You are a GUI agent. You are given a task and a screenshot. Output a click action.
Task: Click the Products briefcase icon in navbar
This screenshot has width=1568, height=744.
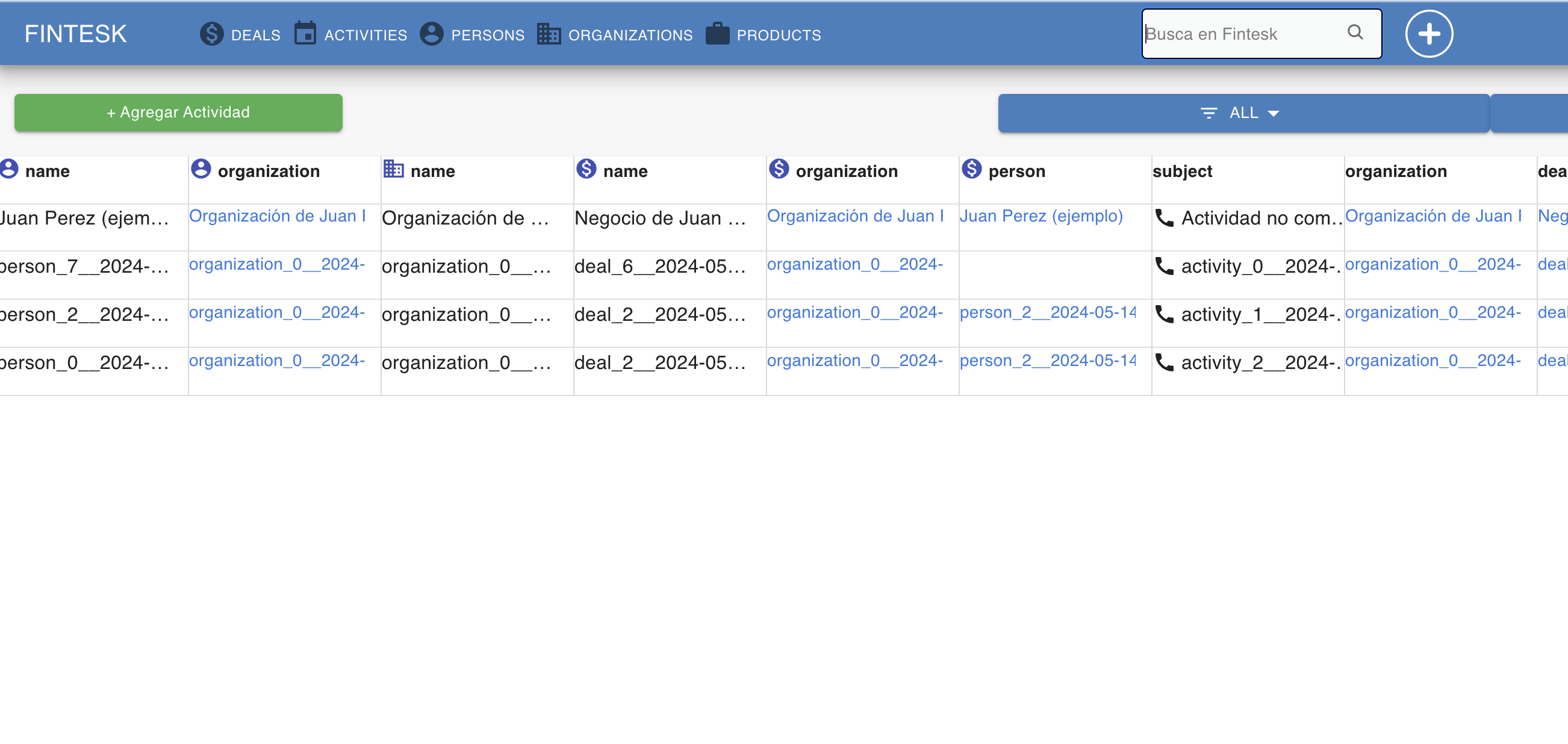[x=717, y=34]
